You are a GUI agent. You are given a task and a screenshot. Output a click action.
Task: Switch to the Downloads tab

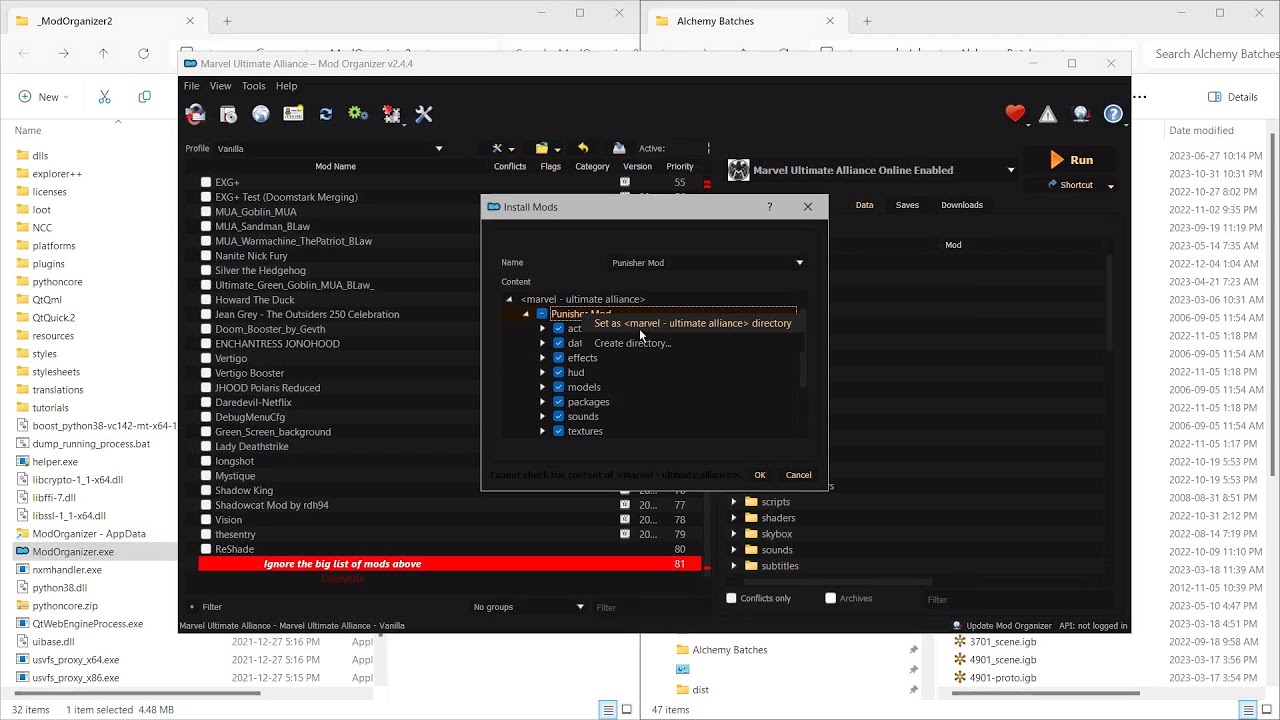[962, 205]
